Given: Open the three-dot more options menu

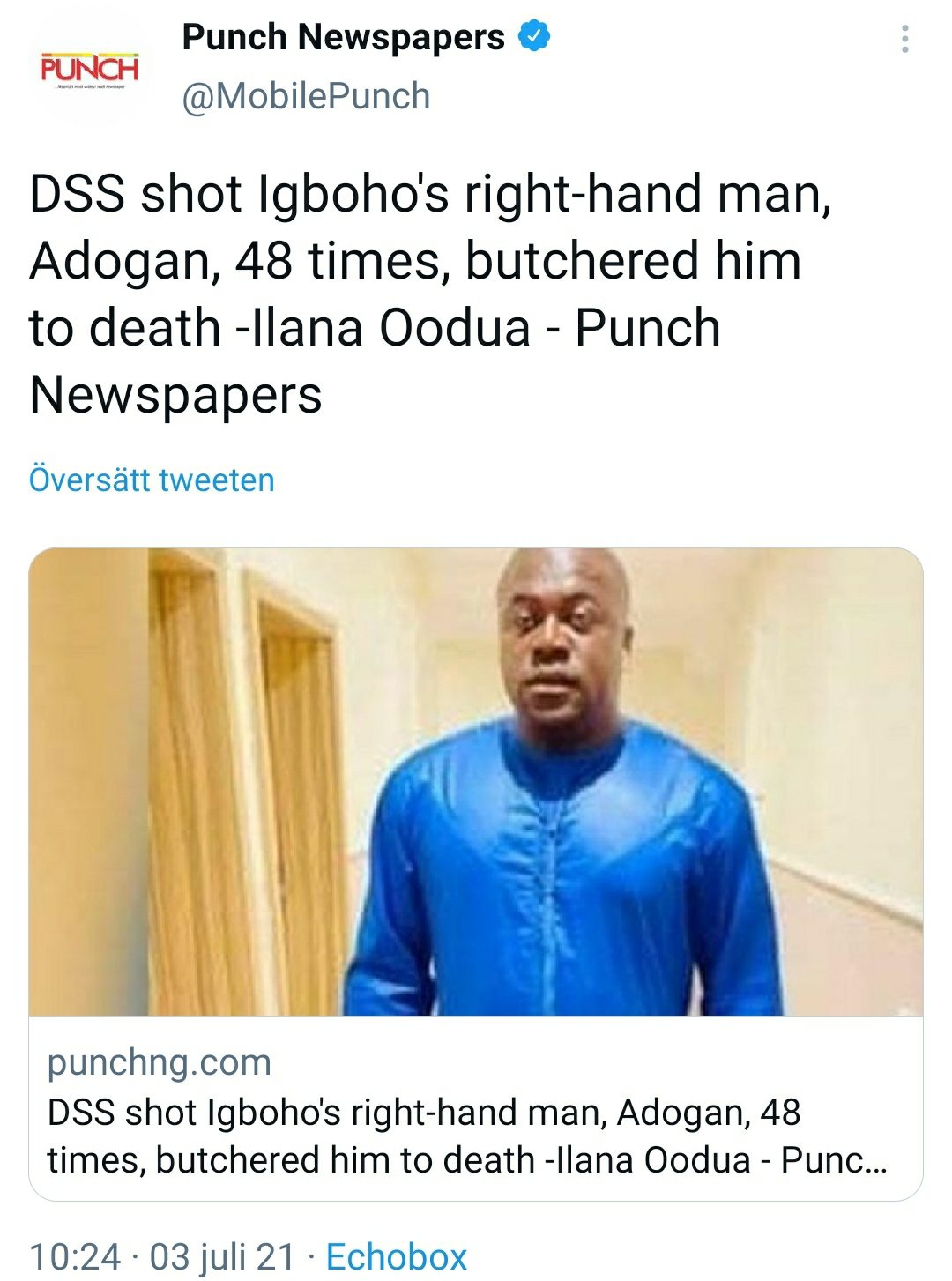Looking at the screenshot, I should point(904,40).
